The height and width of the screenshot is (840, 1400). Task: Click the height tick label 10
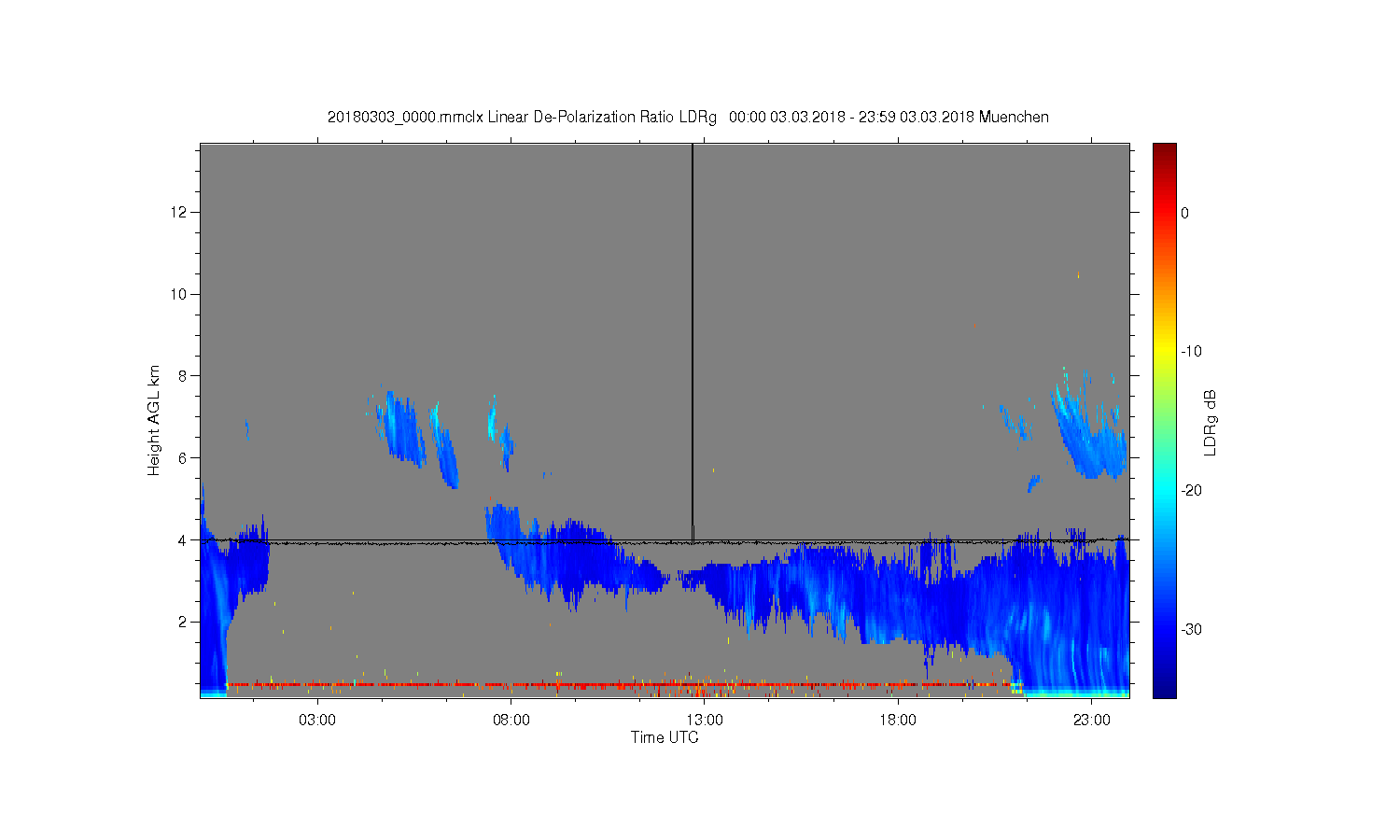tap(179, 294)
